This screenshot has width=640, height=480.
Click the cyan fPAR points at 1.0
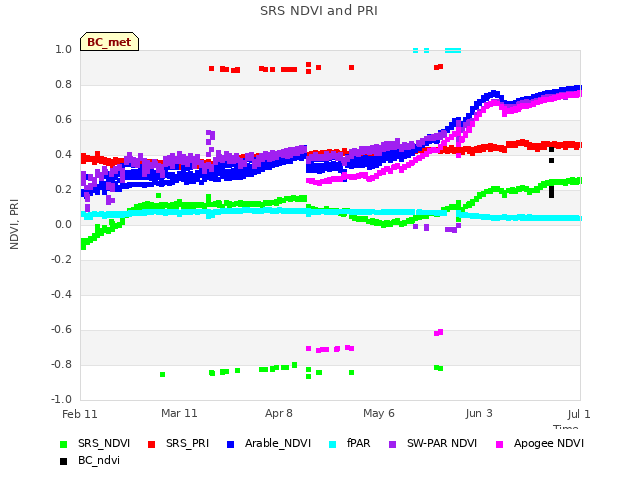click(x=453, y=51)
